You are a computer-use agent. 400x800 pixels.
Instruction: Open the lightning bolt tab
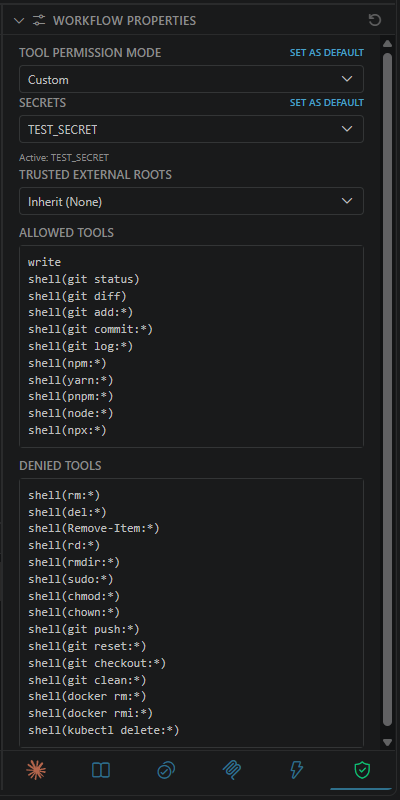(296, 770)
